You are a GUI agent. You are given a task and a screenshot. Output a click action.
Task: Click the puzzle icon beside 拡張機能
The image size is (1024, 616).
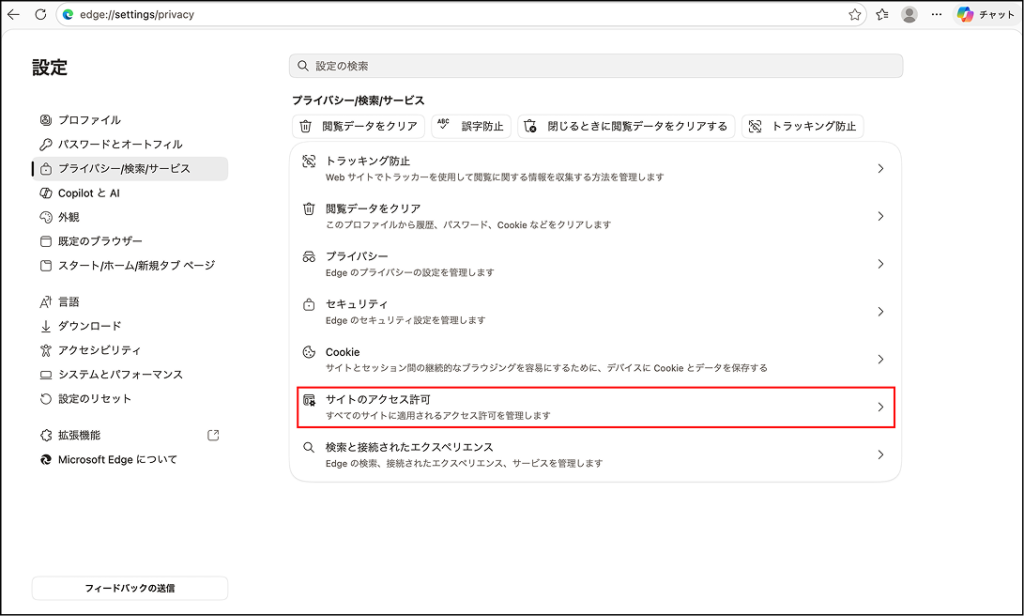tap(46, 435)
